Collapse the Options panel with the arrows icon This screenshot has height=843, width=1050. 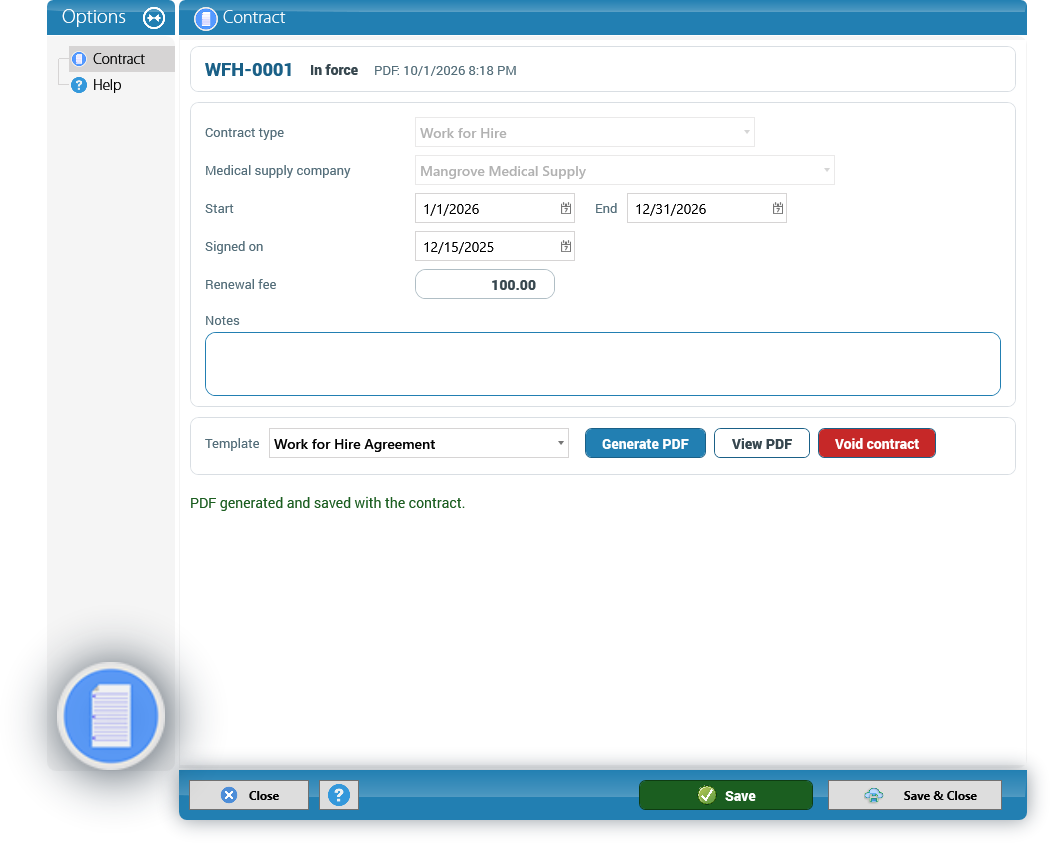pyautogui.click(x=154, y=17)
